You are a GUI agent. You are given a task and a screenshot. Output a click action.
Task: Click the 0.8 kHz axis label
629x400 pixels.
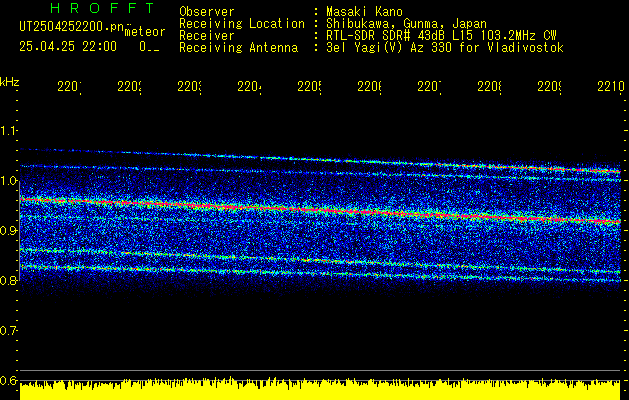[x=8, y=280]
